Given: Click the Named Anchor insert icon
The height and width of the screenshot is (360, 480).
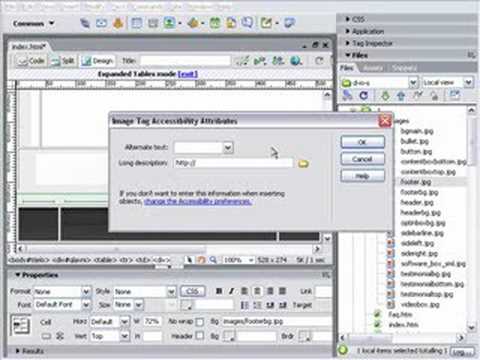Looking at the screenshot, I should pyautogui.click(x=118, y=23).
